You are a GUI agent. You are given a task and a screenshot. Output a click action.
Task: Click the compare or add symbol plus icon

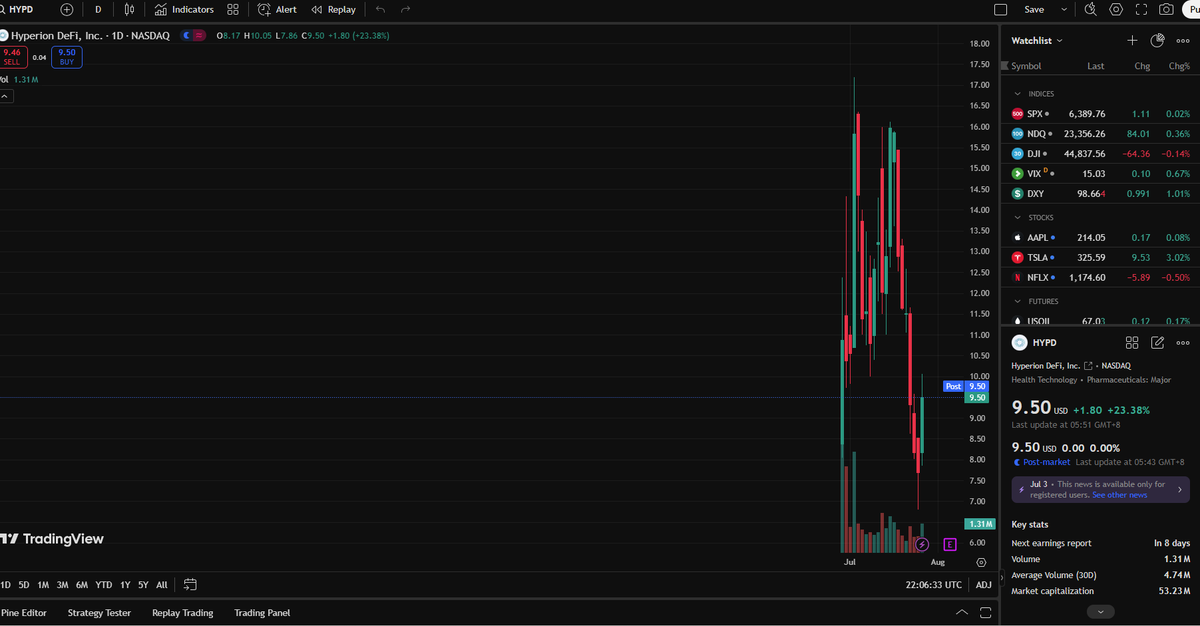pyautogui.click(x=67, y=9)
